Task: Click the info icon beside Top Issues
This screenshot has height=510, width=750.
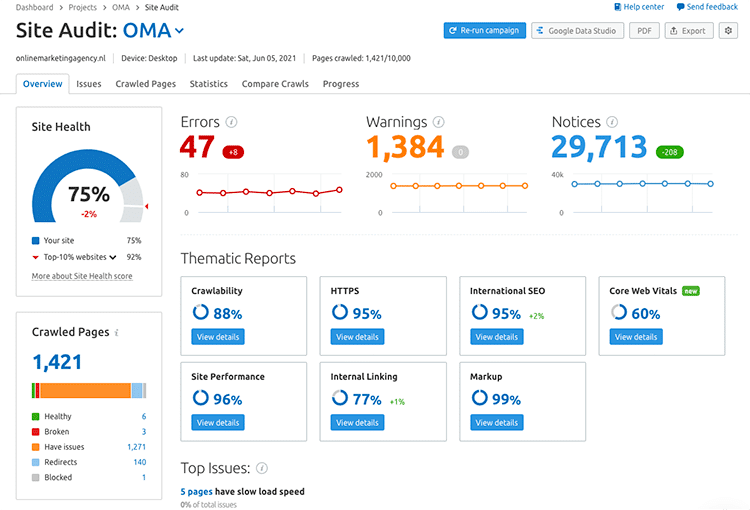Action: (262, 468)
